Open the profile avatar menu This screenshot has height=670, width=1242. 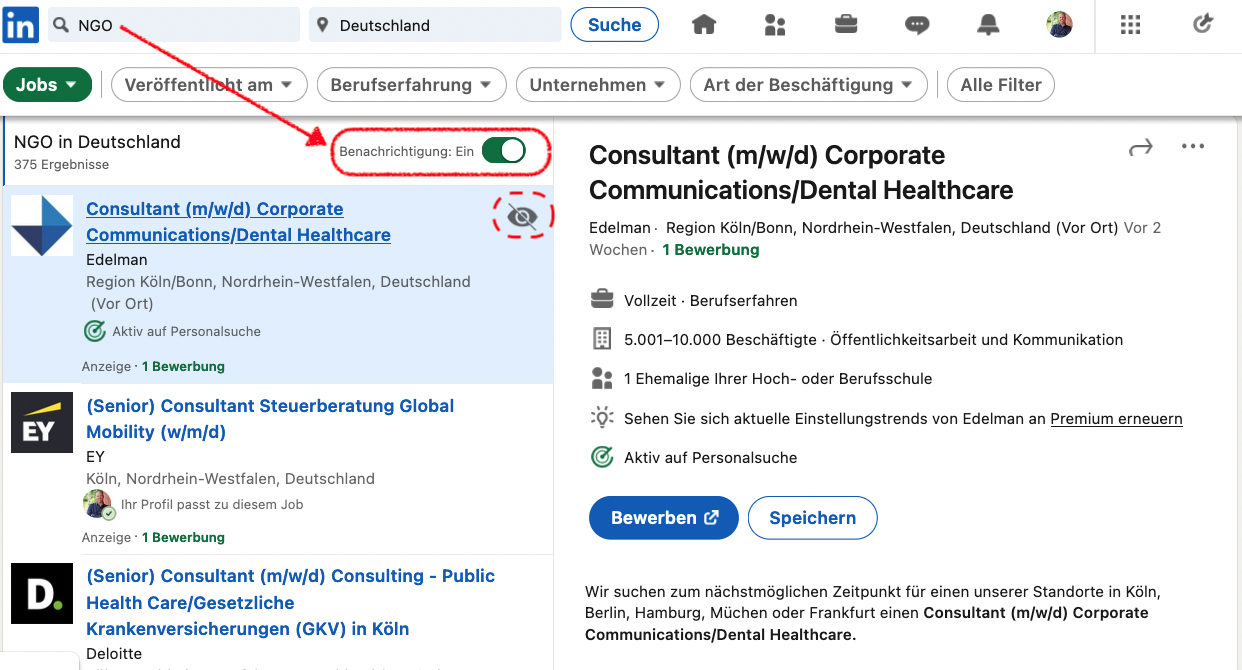[1059, 25]
